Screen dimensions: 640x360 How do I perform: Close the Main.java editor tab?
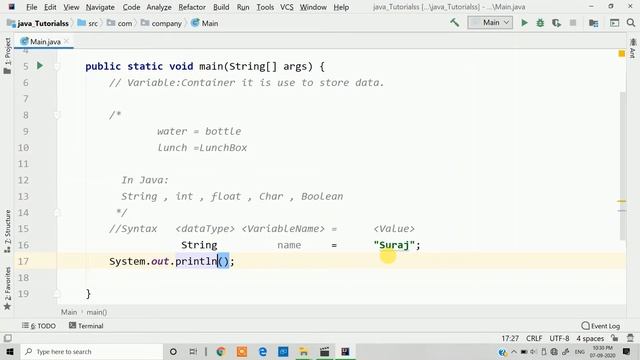click(66, 41)
